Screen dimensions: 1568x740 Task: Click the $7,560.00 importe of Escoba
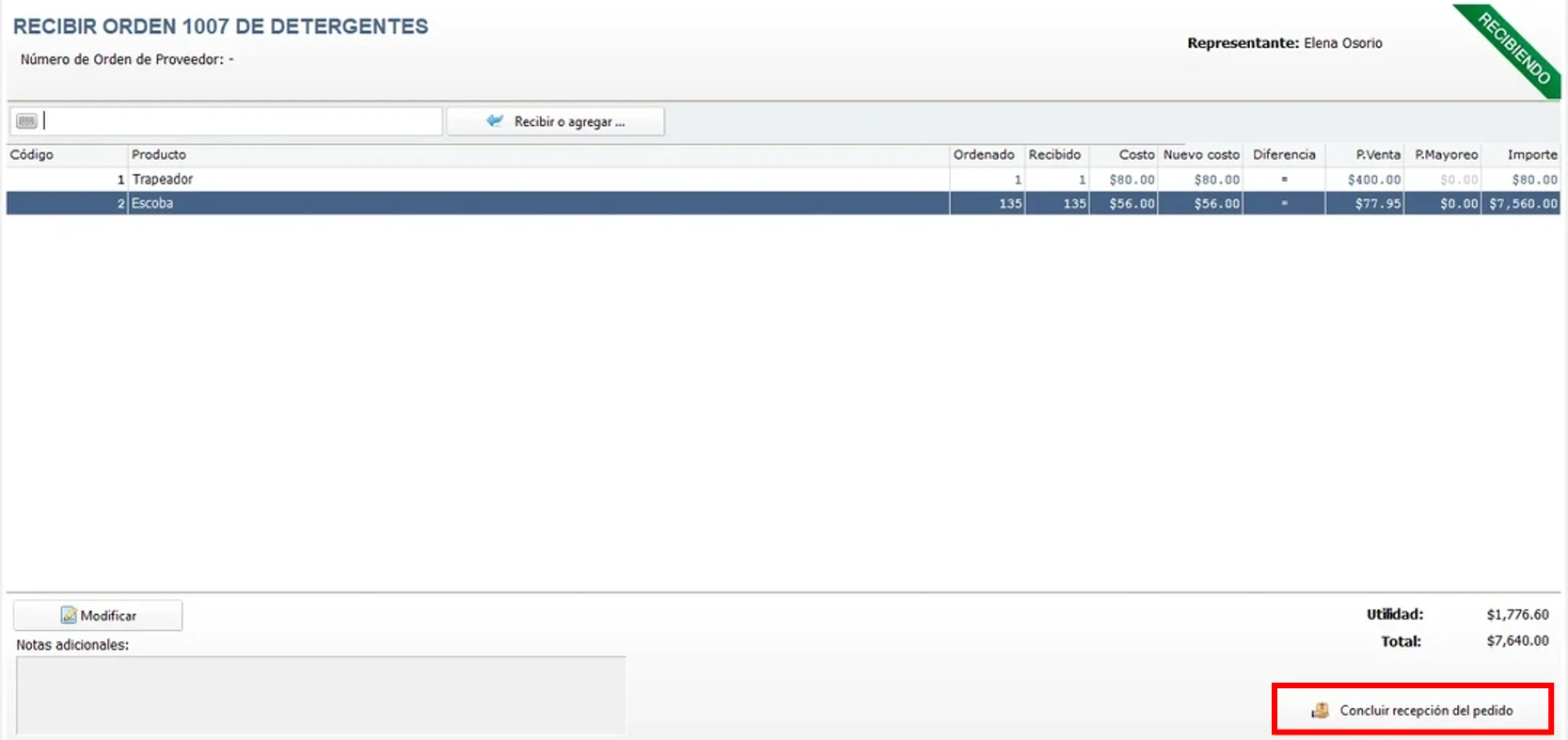pyautogui.click(x=1523, y=203)
